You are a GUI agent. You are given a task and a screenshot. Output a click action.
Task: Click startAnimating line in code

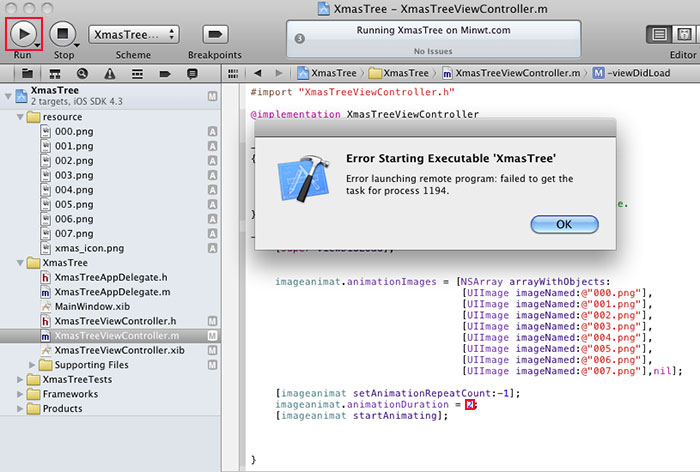point(362,416)
